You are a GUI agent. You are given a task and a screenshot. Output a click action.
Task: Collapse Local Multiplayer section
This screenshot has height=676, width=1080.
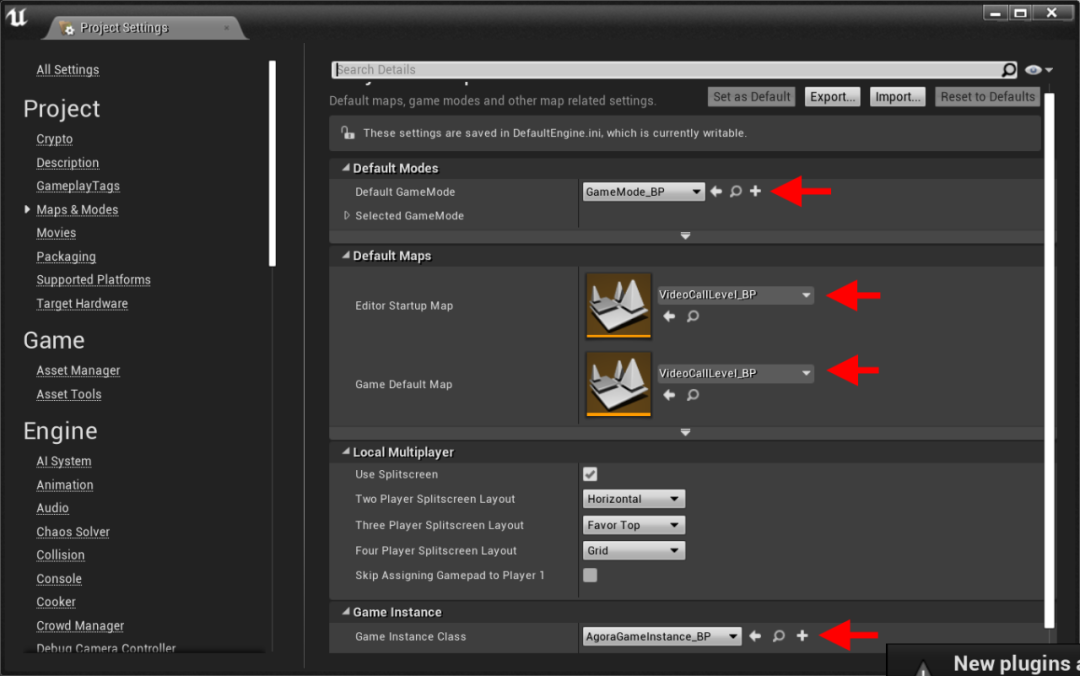coord(346,451)
